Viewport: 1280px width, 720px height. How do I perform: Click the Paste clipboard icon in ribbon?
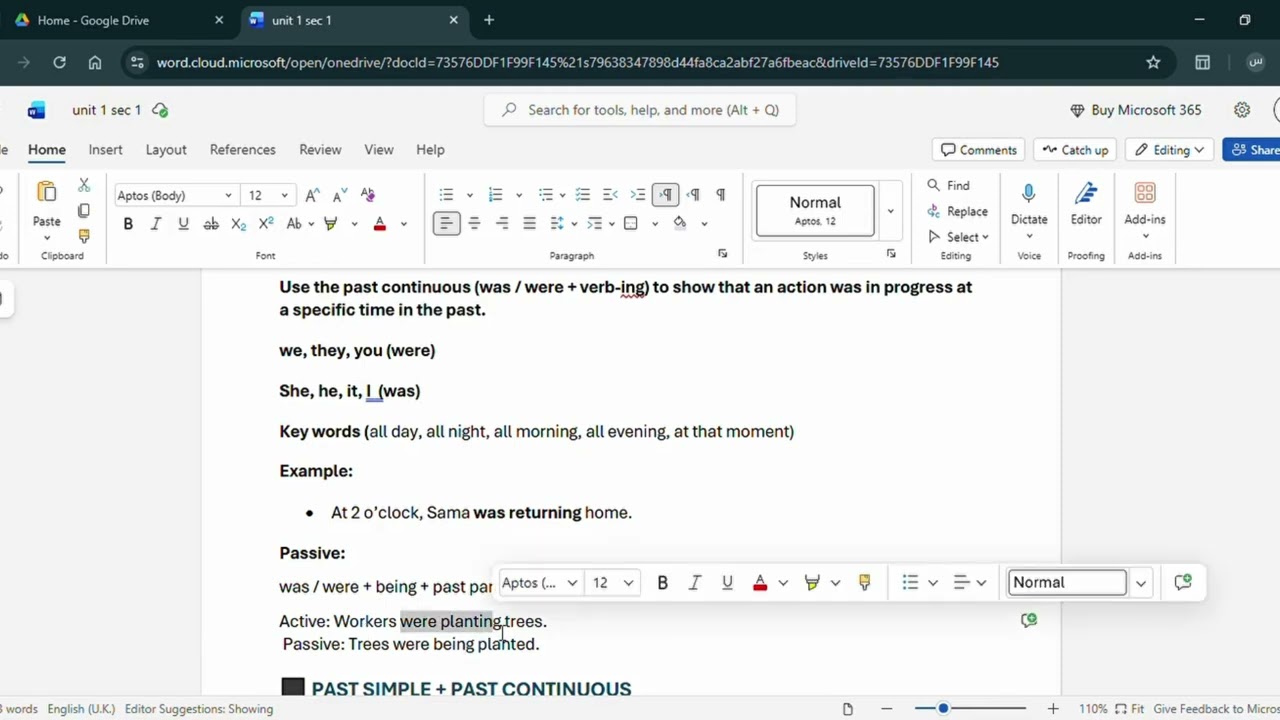point(47,193)
